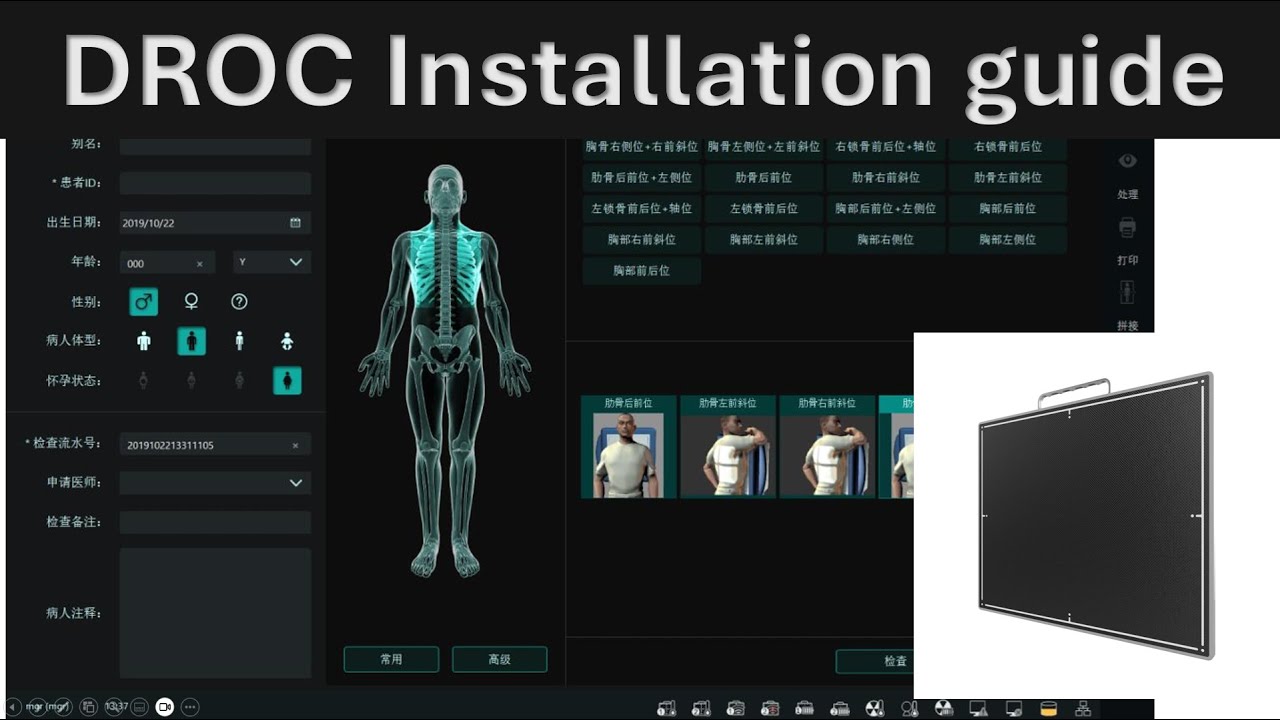Open the 肋骨右前斜位 position thumbnail
This screenshot has height=720, width=1280.
click(827, 447)
